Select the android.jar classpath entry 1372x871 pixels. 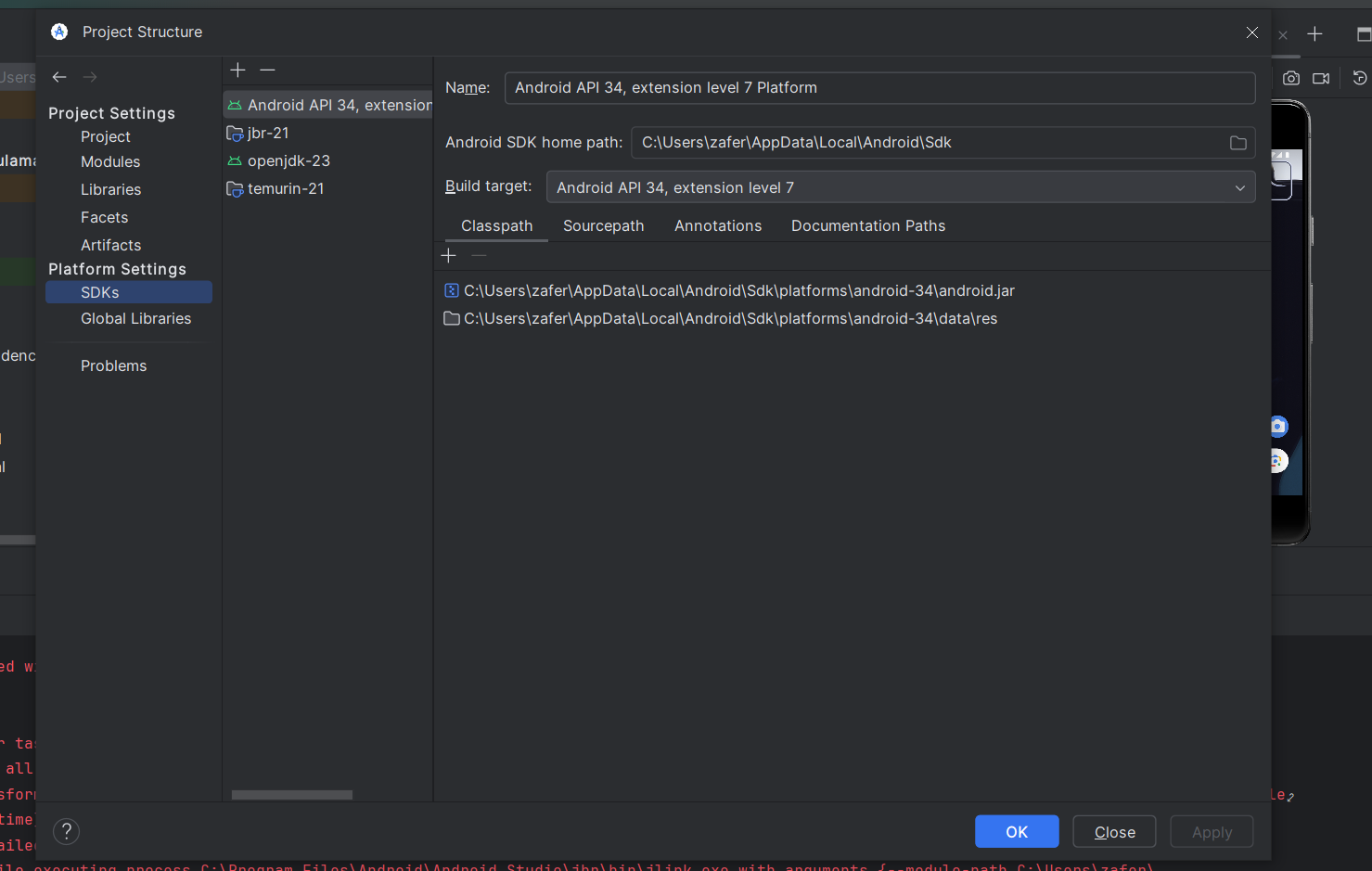click(729, 290)
